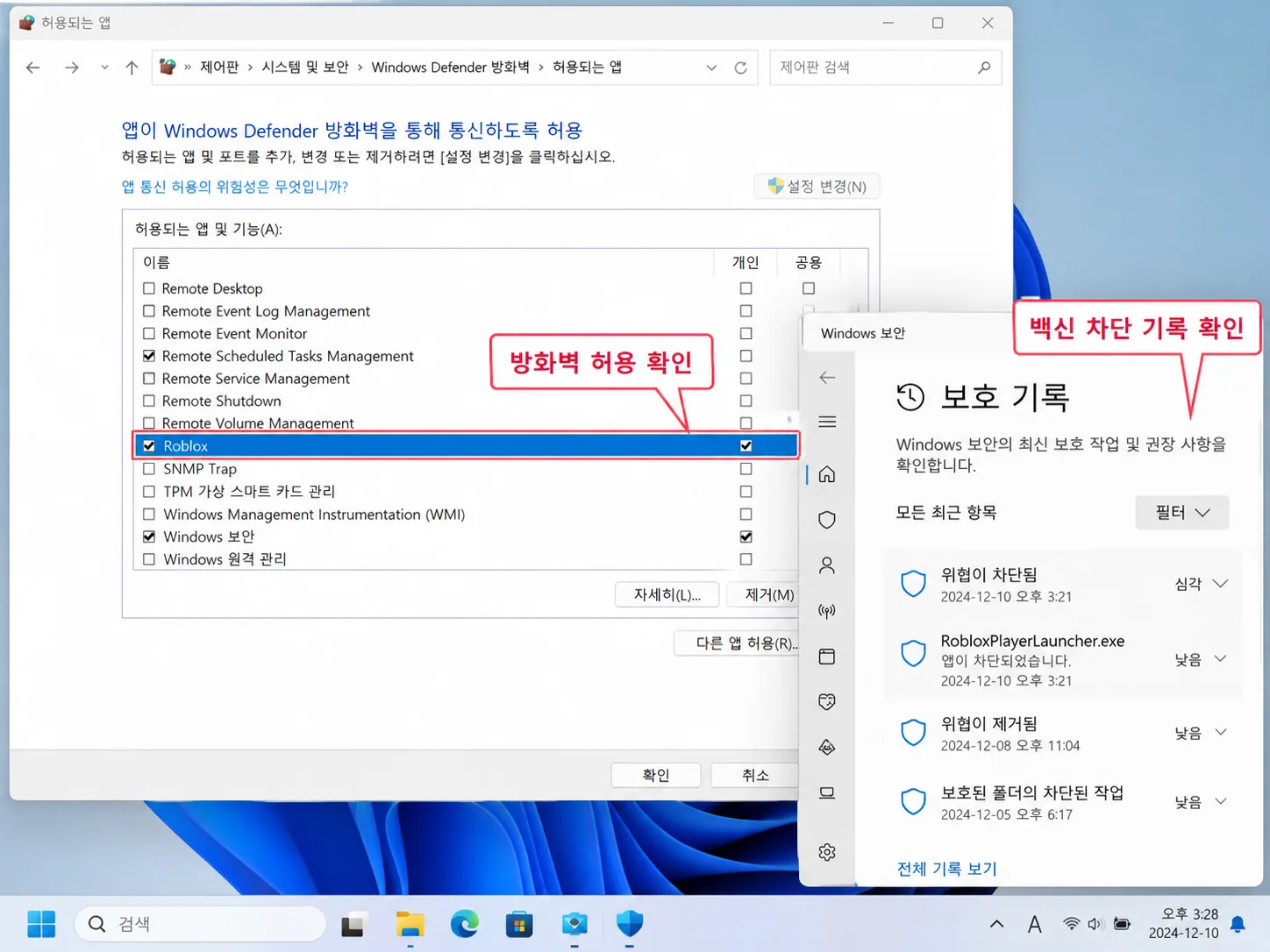Uncheck Roblox private (개인) checkbox

click(x=746, y=446)
